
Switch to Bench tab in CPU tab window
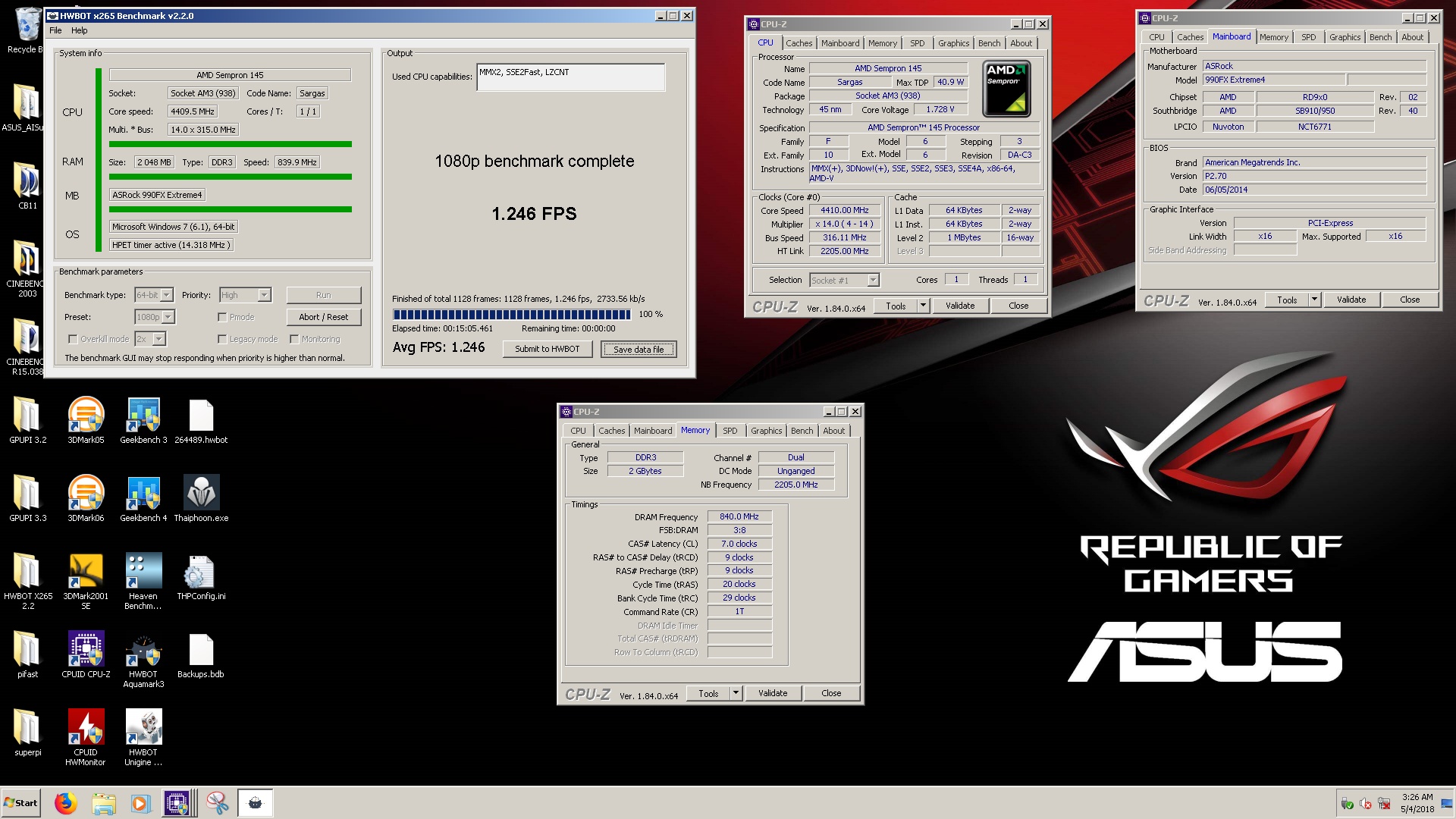click(989, 43)
